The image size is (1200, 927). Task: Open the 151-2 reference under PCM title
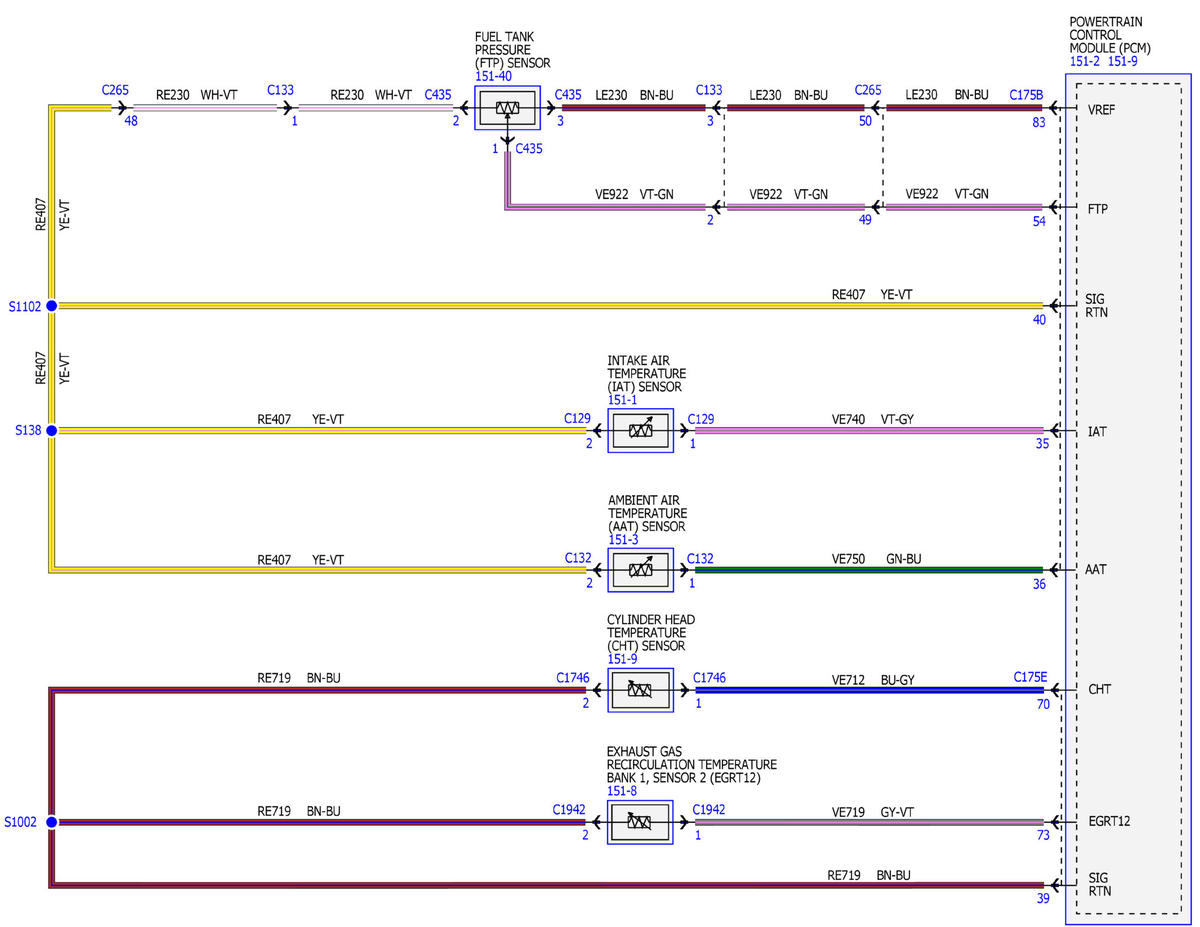[x=1085, y=61]
